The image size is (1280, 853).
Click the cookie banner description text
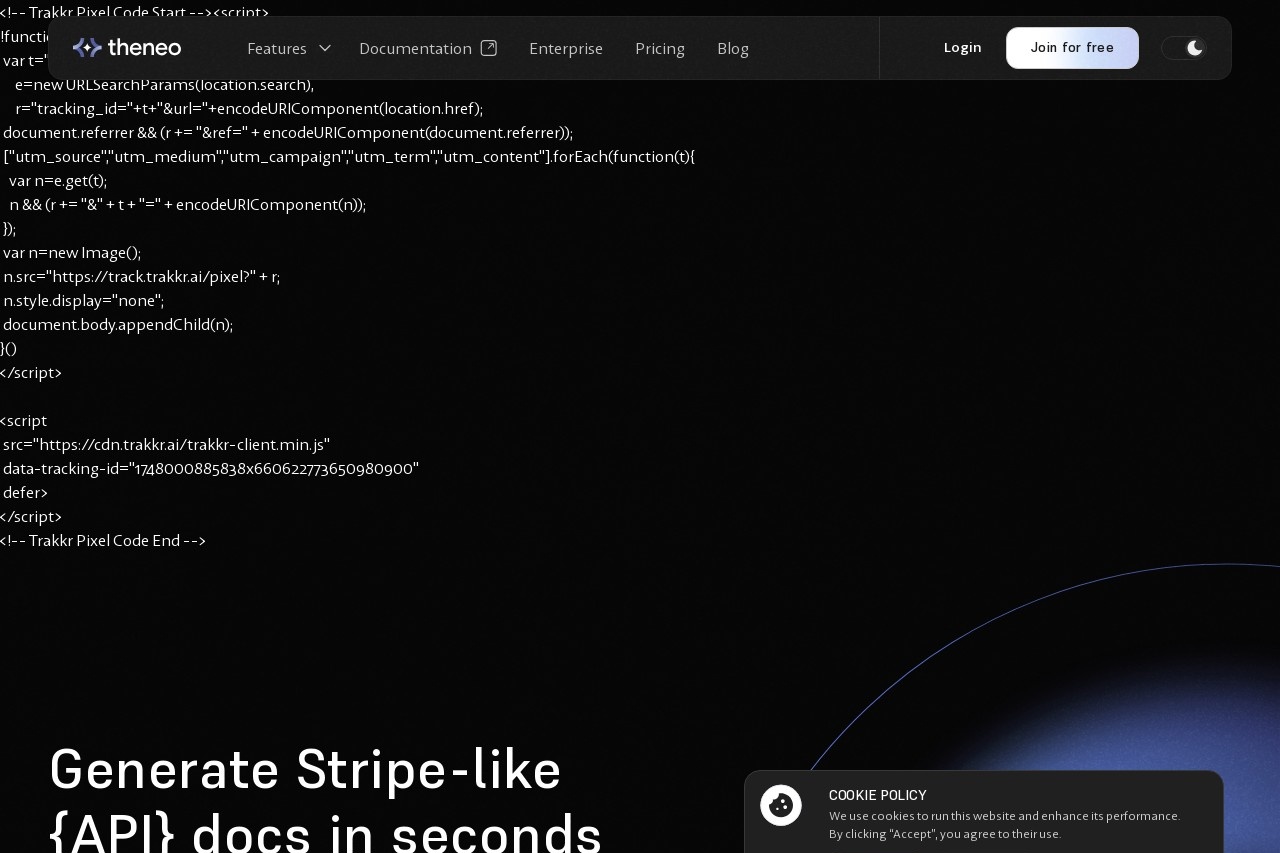1005,825
